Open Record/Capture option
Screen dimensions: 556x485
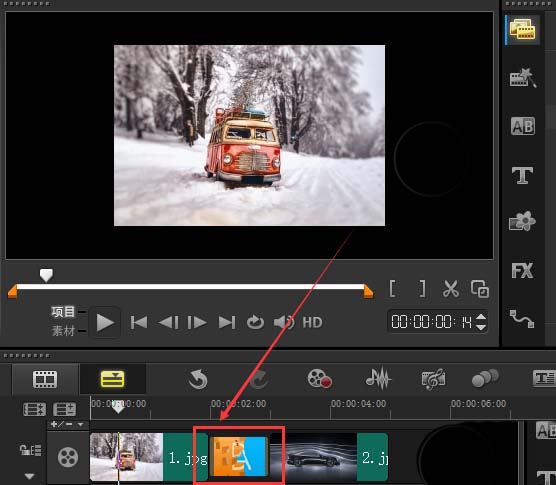click(x=319, y=379)
